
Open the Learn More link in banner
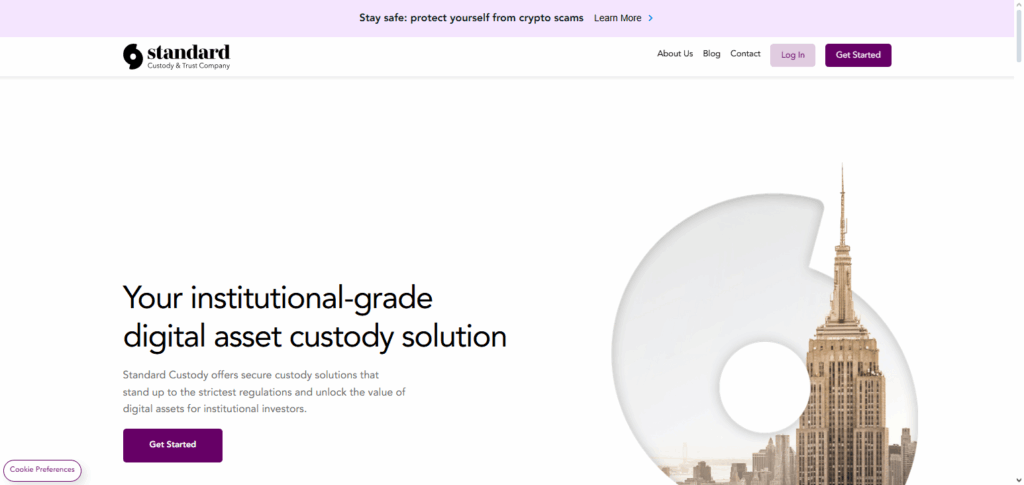[617, 18]
